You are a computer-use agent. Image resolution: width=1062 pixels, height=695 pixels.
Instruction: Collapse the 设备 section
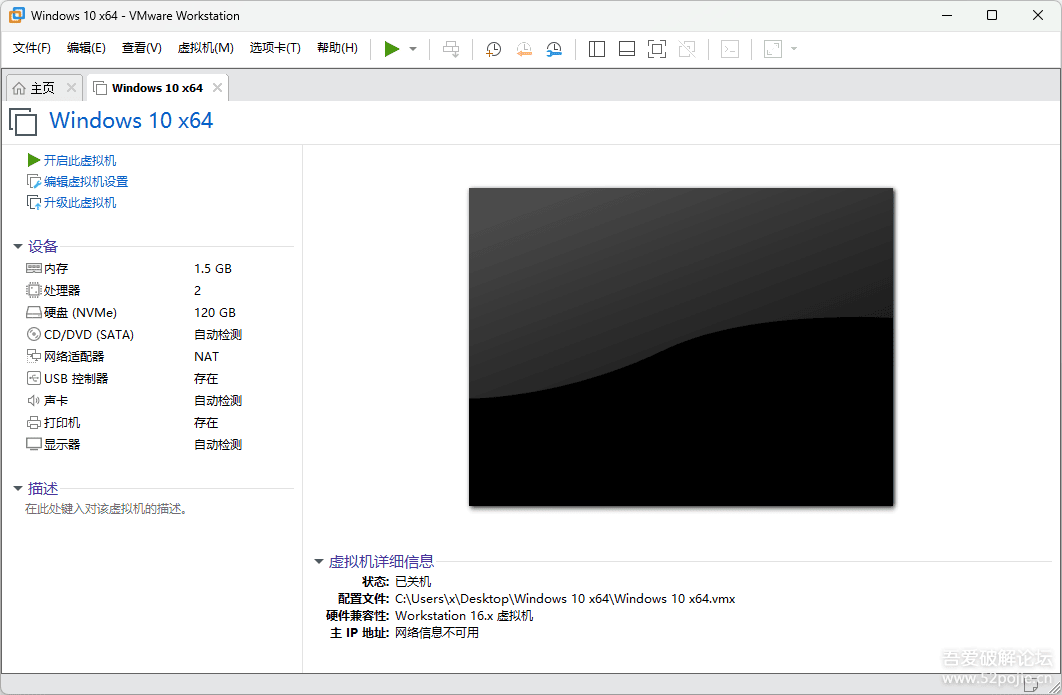tap(18, 247)
